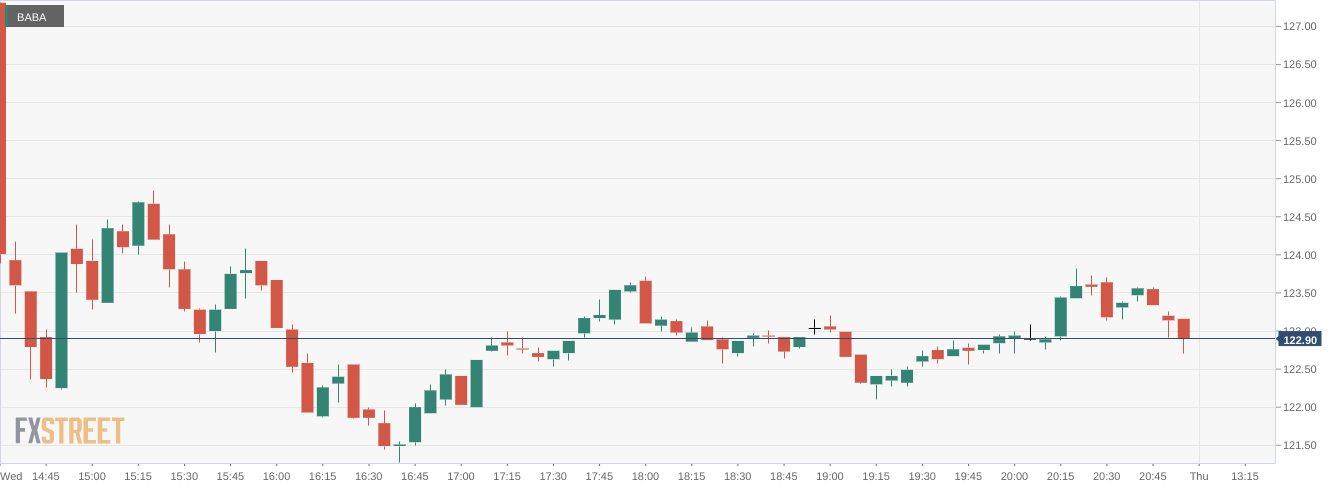The height and width of the screenshot is (489, 1340).
Task: Click the Wed date label
Action: [x=11, y=476]
